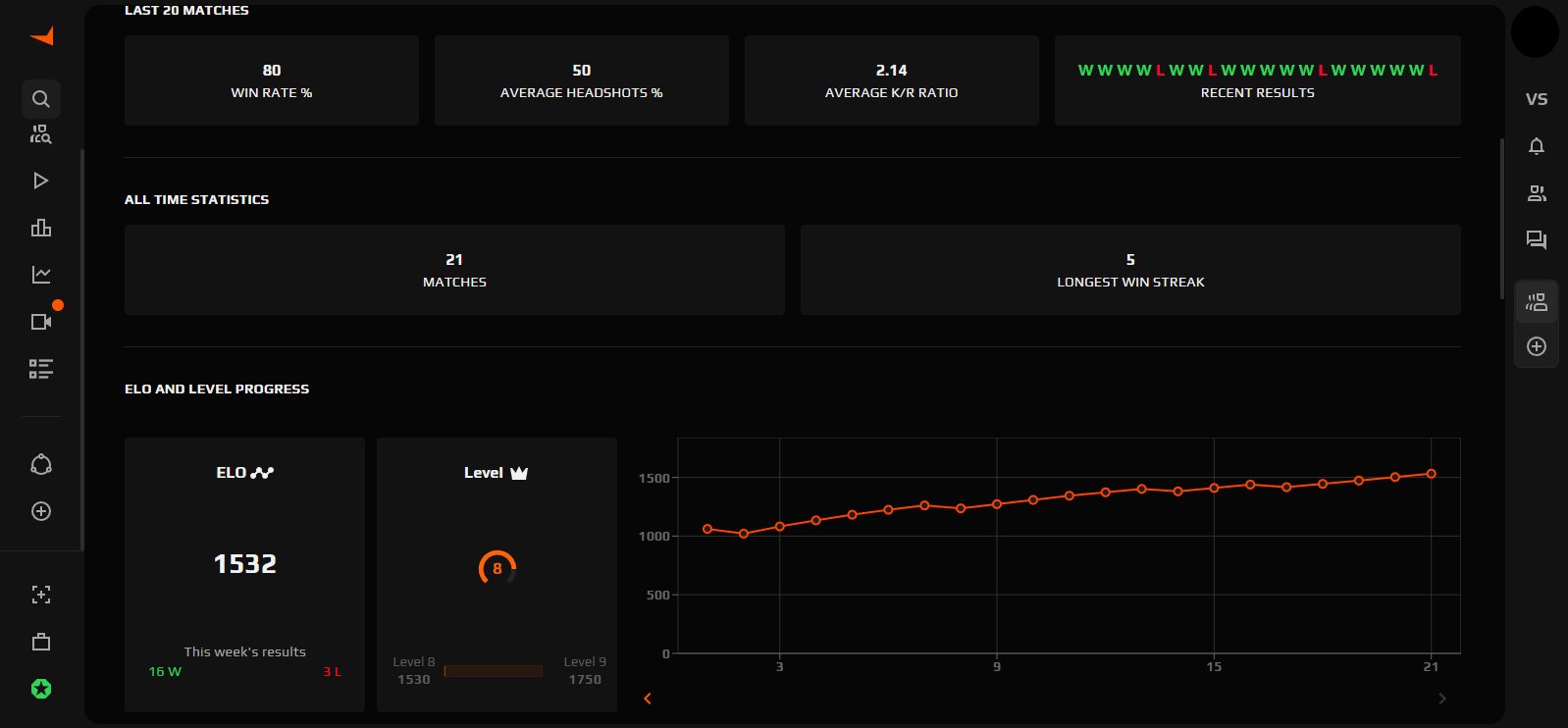This screenshot has height=728, width=1568.
Task: Open the notifications bell icon
Action: (1537, 146)
